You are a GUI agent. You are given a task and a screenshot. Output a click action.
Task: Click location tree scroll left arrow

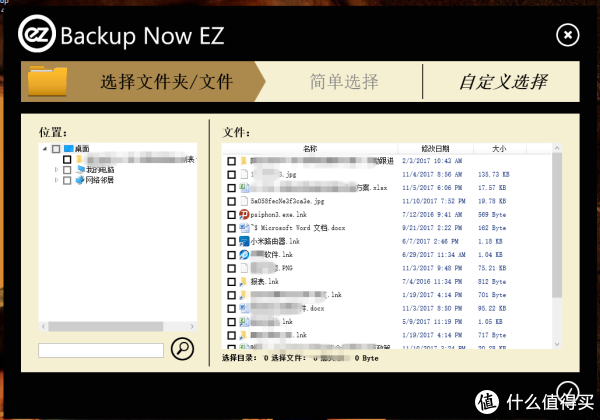point(43,326)
